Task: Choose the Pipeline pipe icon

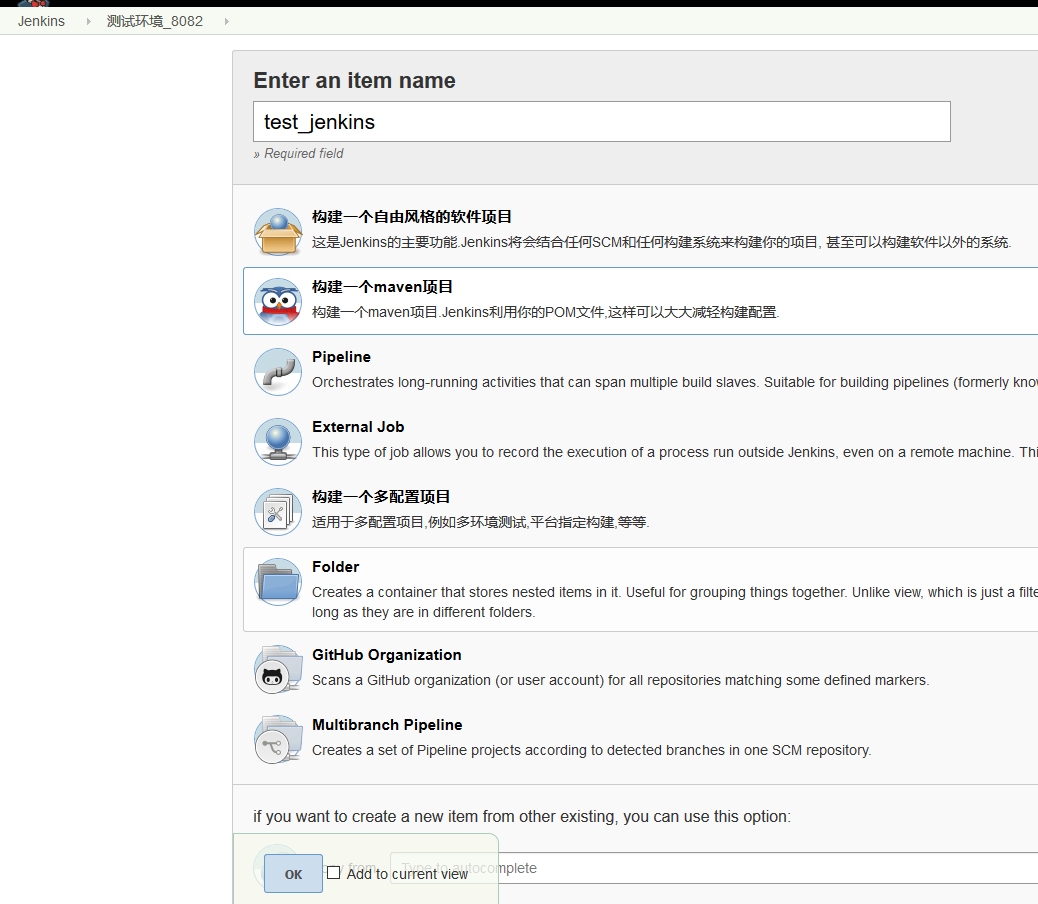Action: click(x=278, y=372)
